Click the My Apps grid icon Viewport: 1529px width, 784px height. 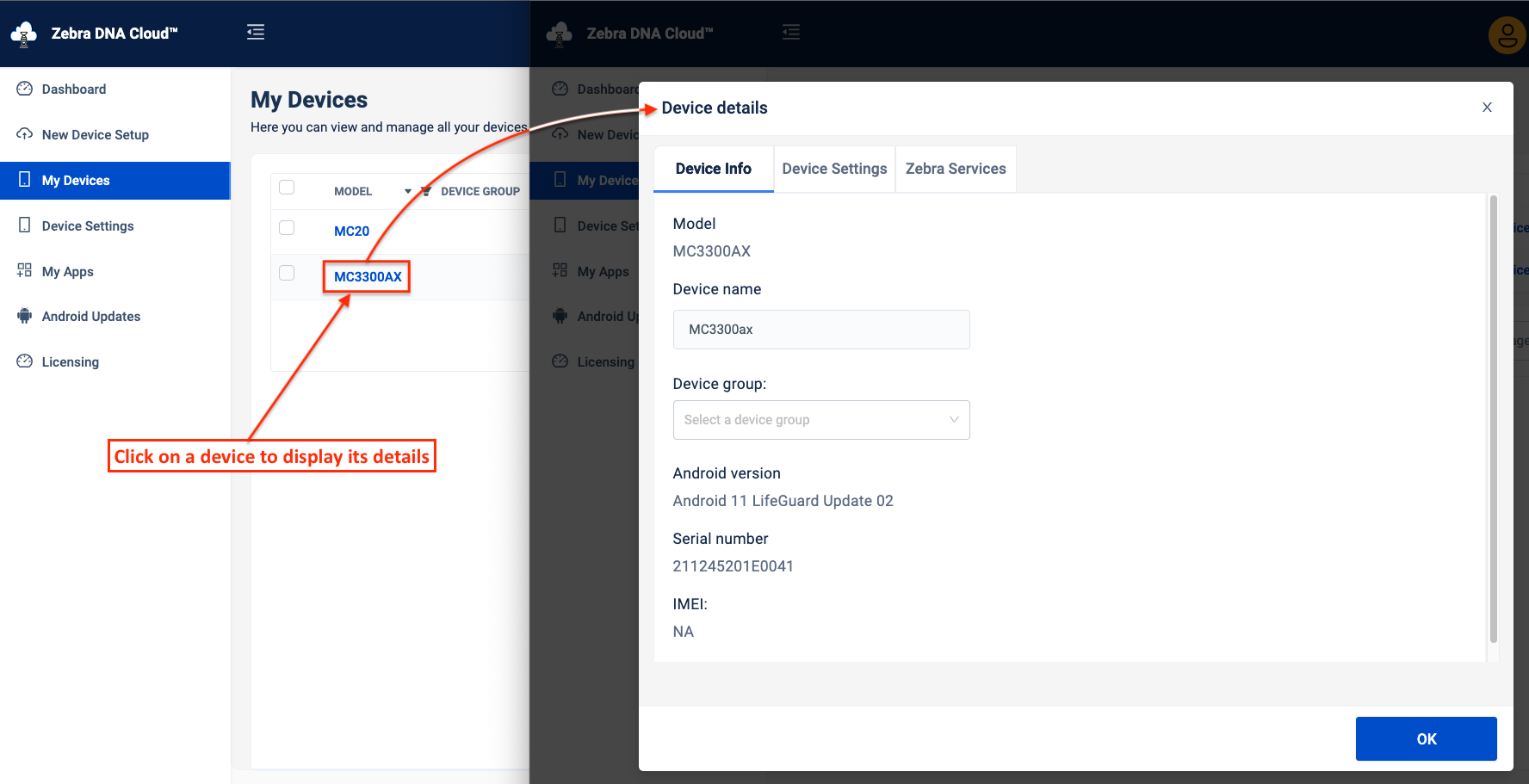point(25,271)
